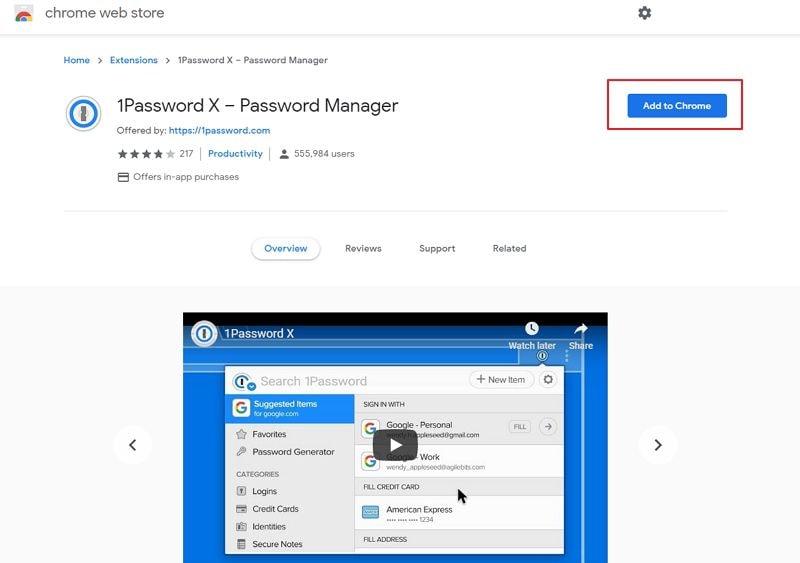The width and height of the screenshot is (800, 563).
Task: Click the CATEGORIES sidebar heading
Action: coord(258,474)
